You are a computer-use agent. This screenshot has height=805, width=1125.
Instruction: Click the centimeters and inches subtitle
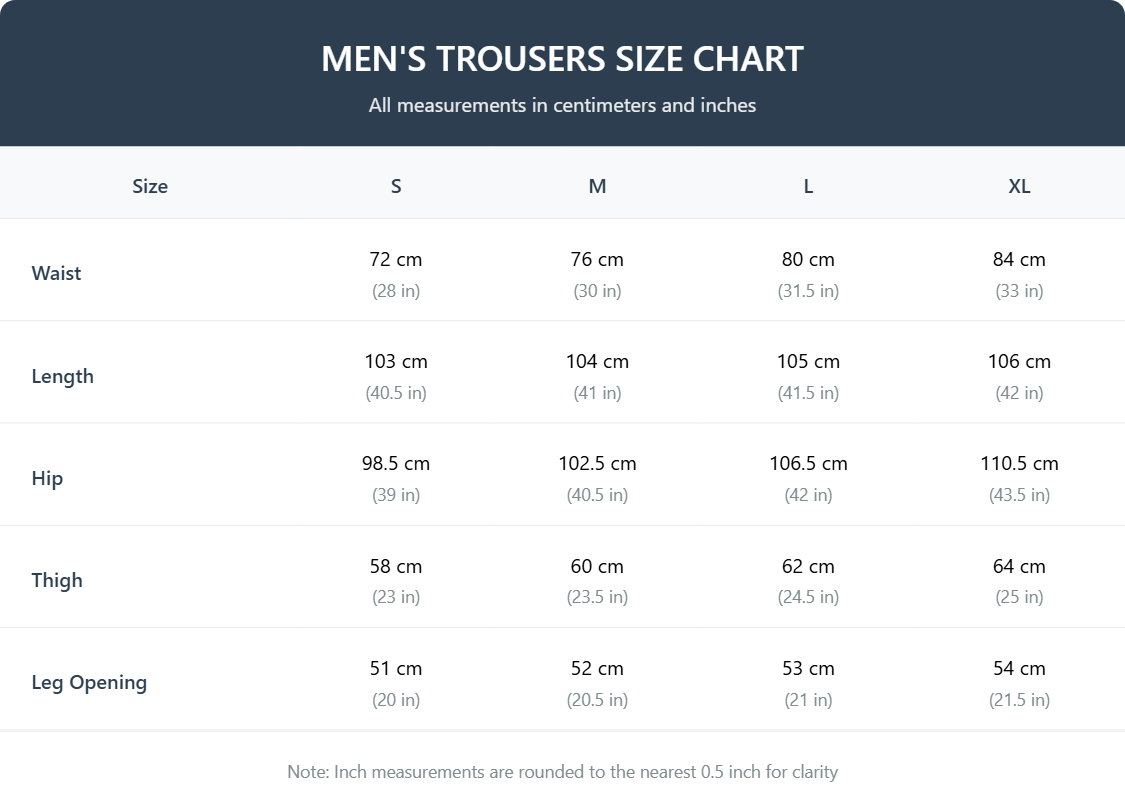coord(562,105)
